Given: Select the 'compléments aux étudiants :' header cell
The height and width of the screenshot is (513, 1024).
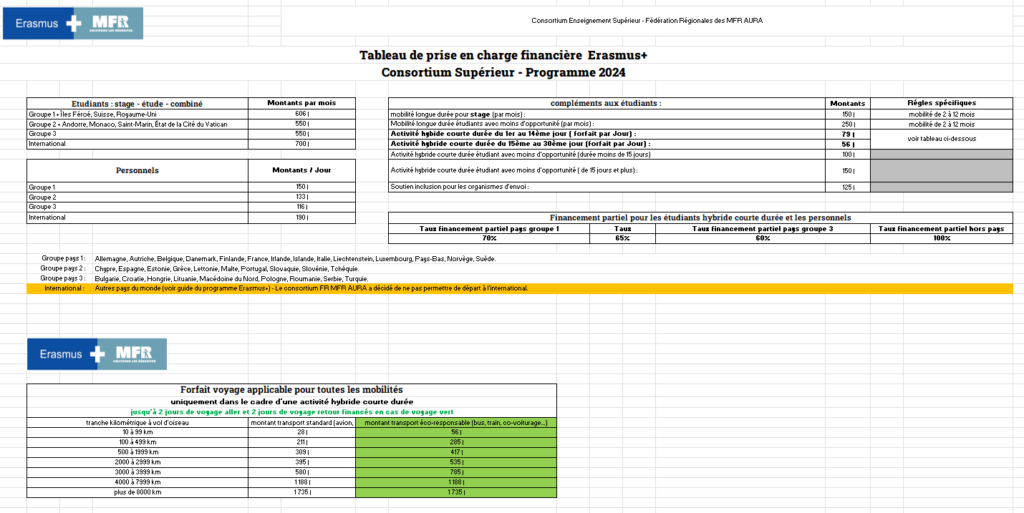Looking at the screenshot, I should [x=606, y=103].
